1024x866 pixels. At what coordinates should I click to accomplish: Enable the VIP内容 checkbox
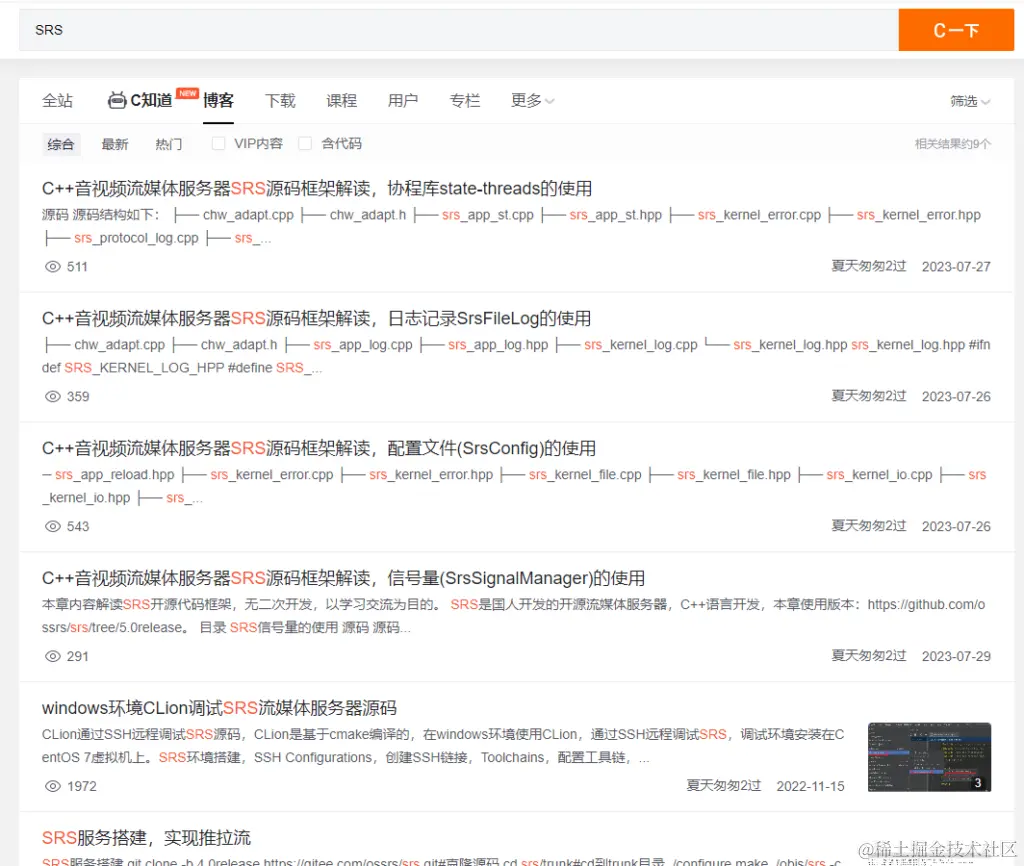click(x=219, y=144)
